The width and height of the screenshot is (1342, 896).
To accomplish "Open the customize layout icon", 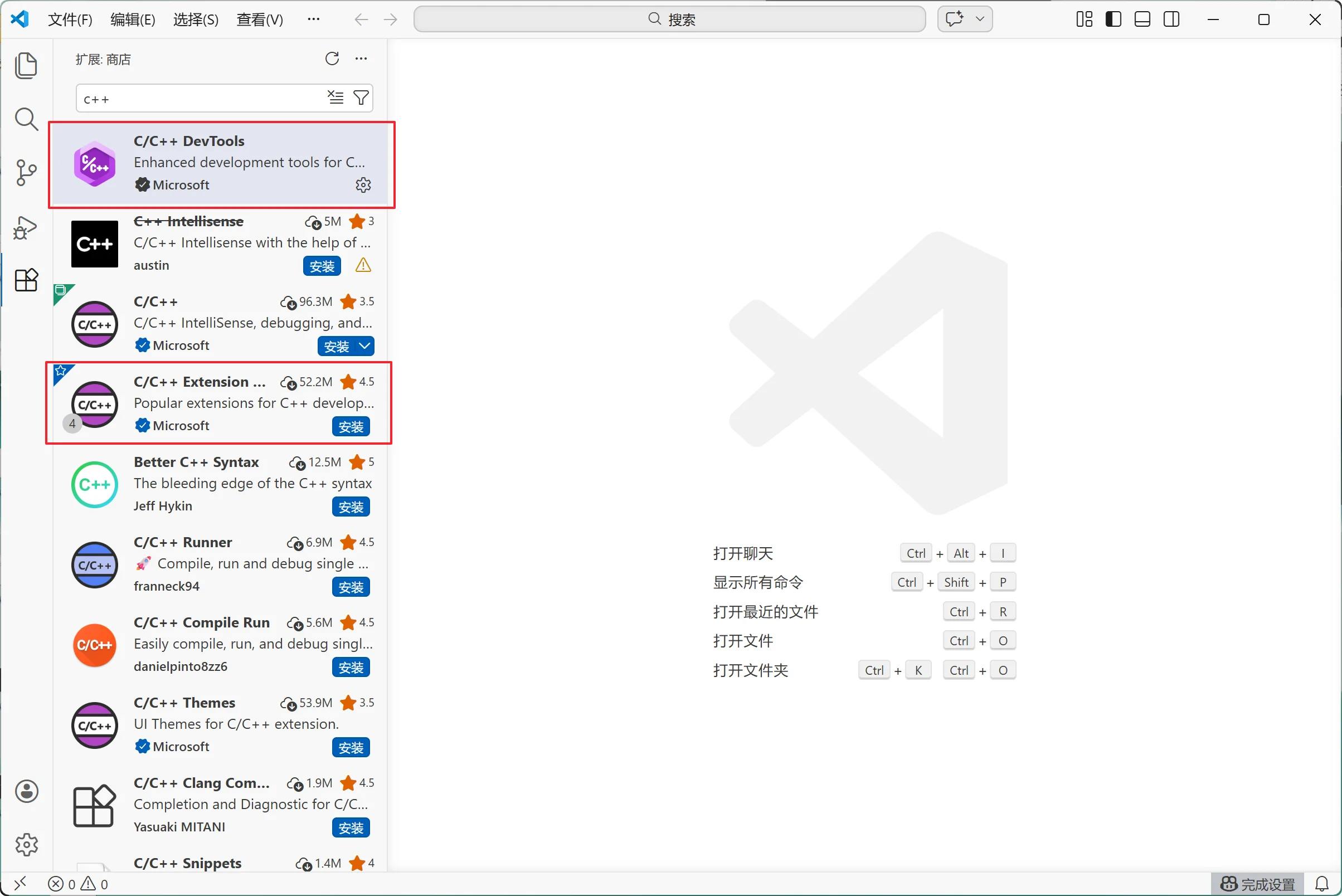I will click(1084, 20).
